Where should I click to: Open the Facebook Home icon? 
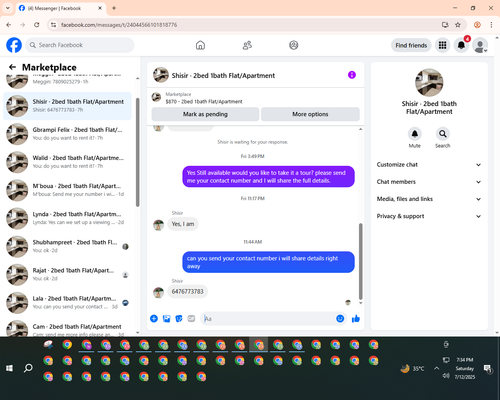(x=200, y=45)
